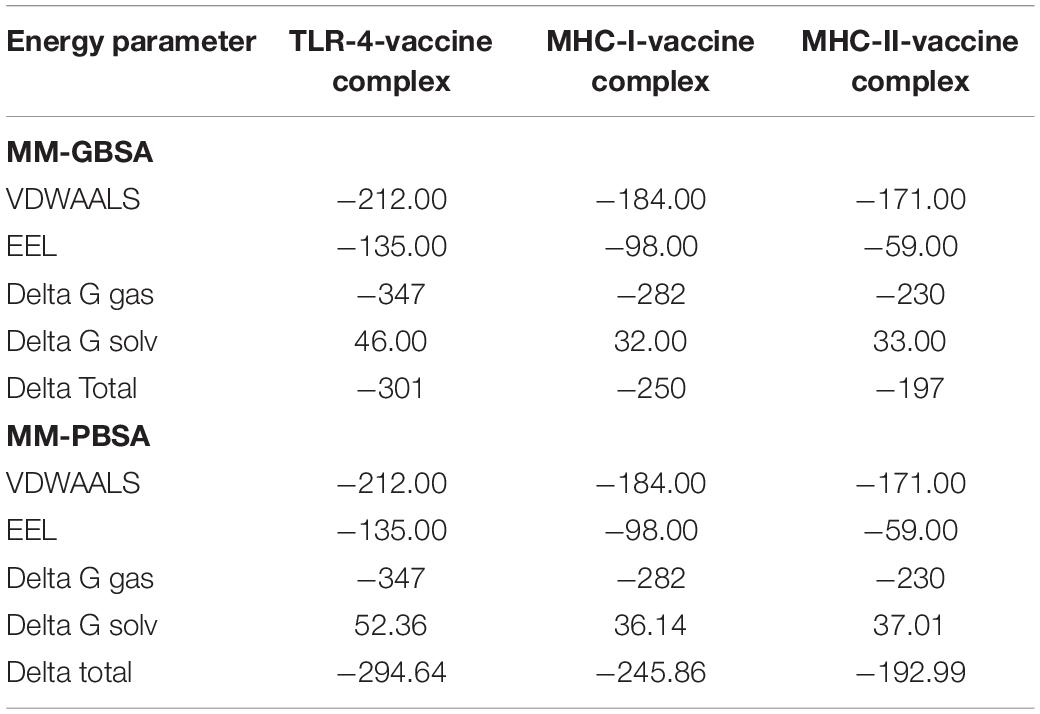This screenshot has height=714, width=1040.
Task: Click the −192.99 value in the last row
Action: (x=911, y=672)
